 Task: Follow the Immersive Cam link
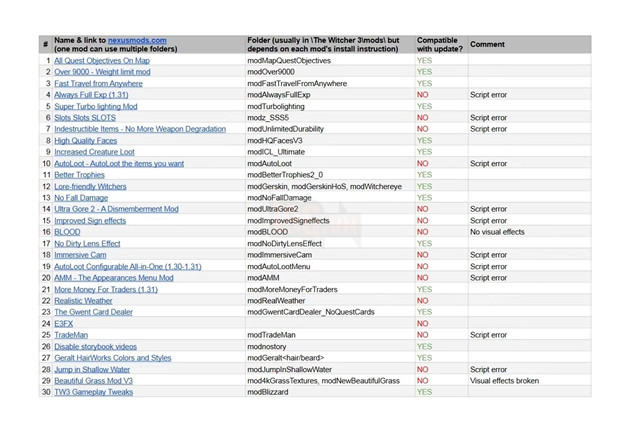tap(78, 255)
